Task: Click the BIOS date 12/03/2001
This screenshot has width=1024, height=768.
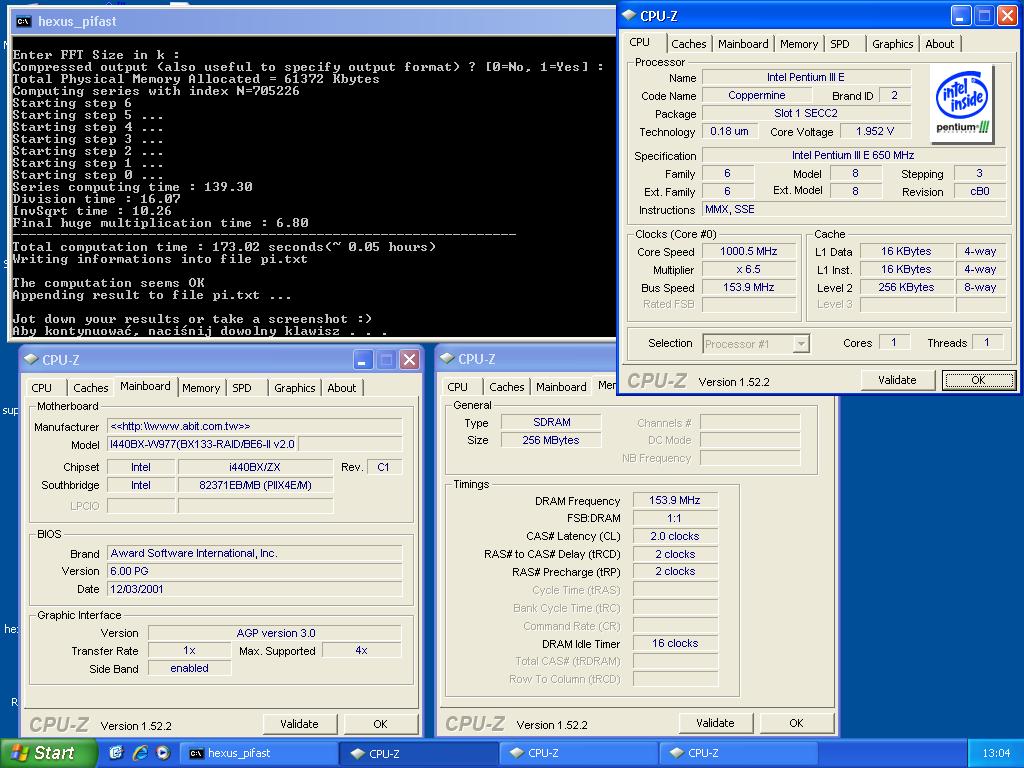Action: [255, 589]
